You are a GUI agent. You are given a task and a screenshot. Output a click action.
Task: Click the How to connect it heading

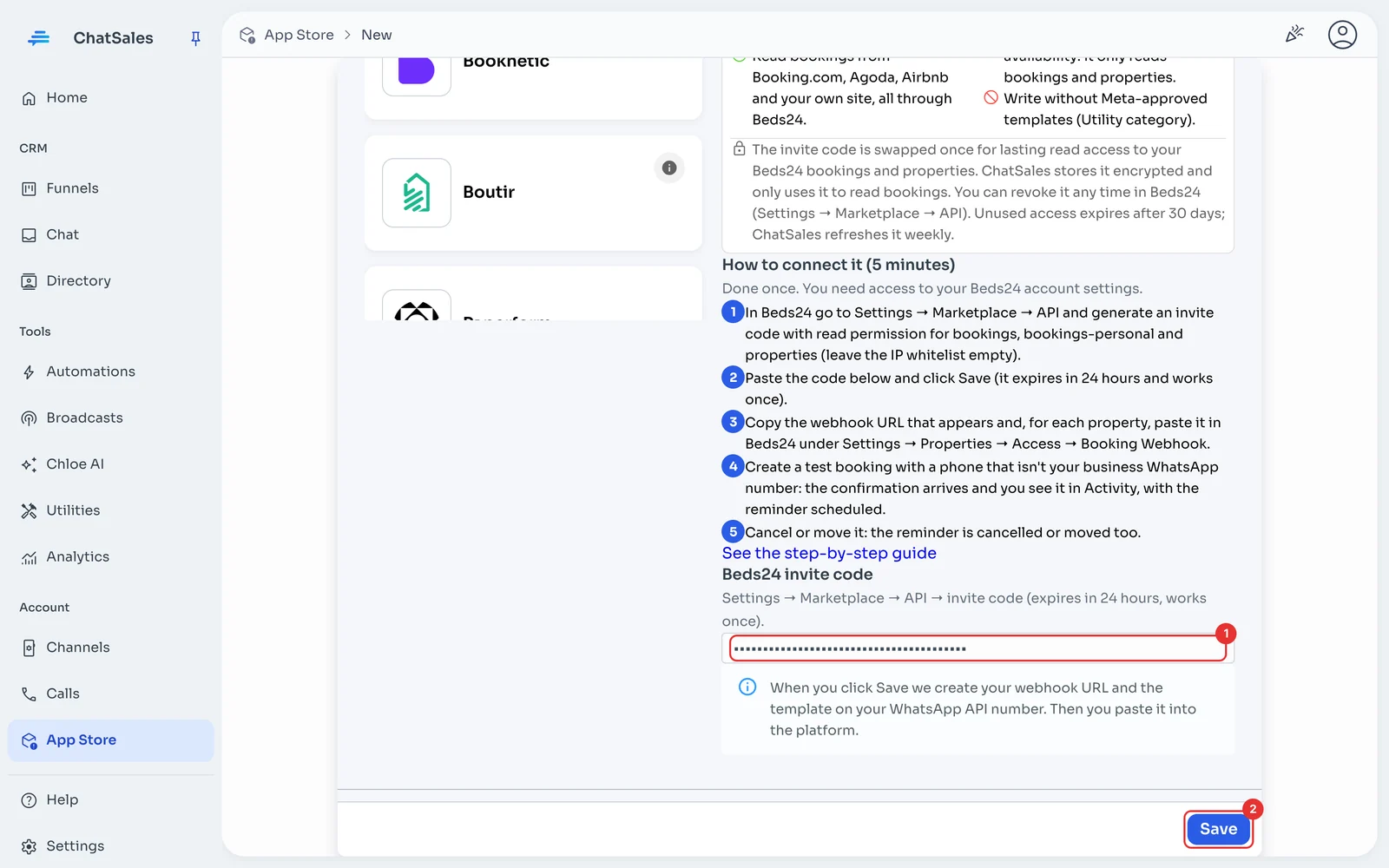click(x=839, y=265)
